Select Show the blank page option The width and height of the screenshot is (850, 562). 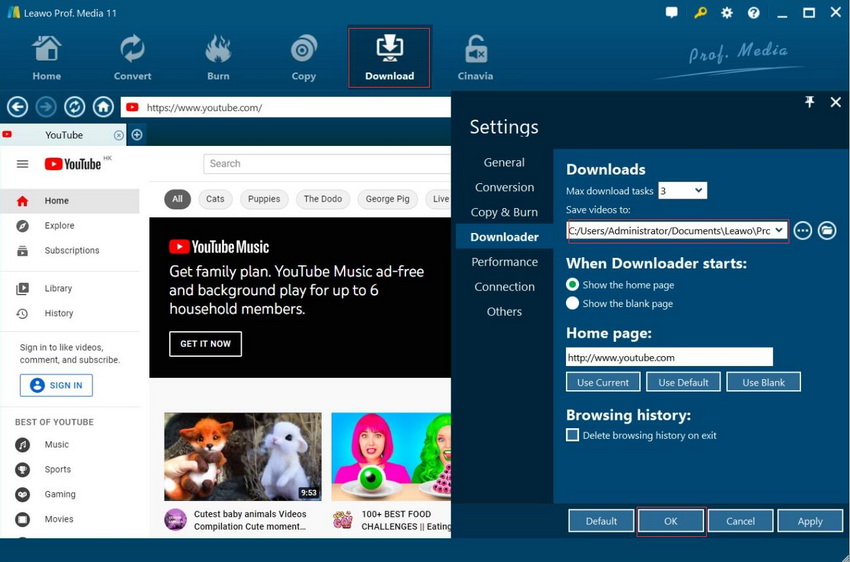pyautogui.click(x=573, y=303)
